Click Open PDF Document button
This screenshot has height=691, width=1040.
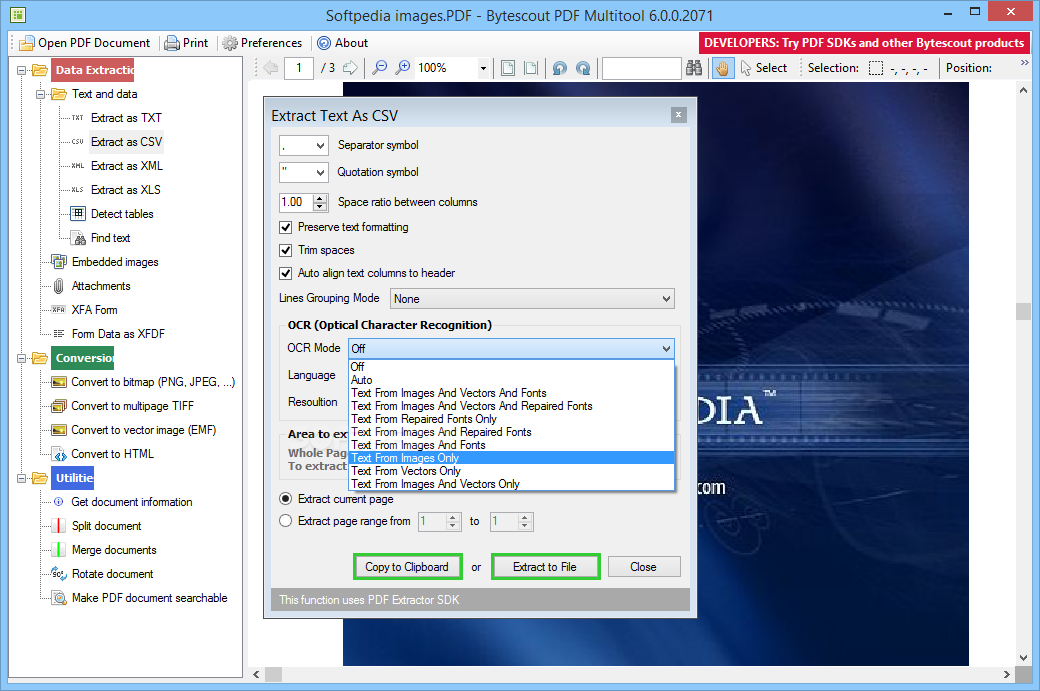click(x=85, y=43)
